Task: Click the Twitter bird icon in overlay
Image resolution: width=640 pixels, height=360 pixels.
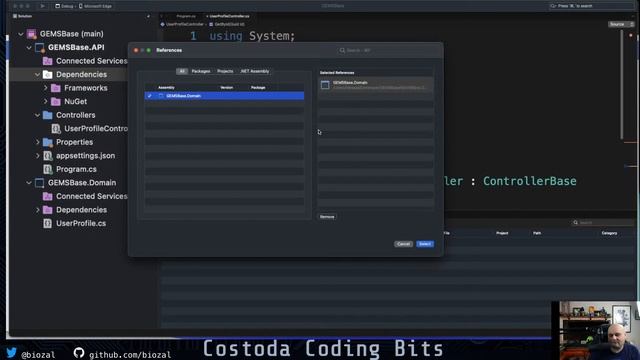Action: point(11,352)
